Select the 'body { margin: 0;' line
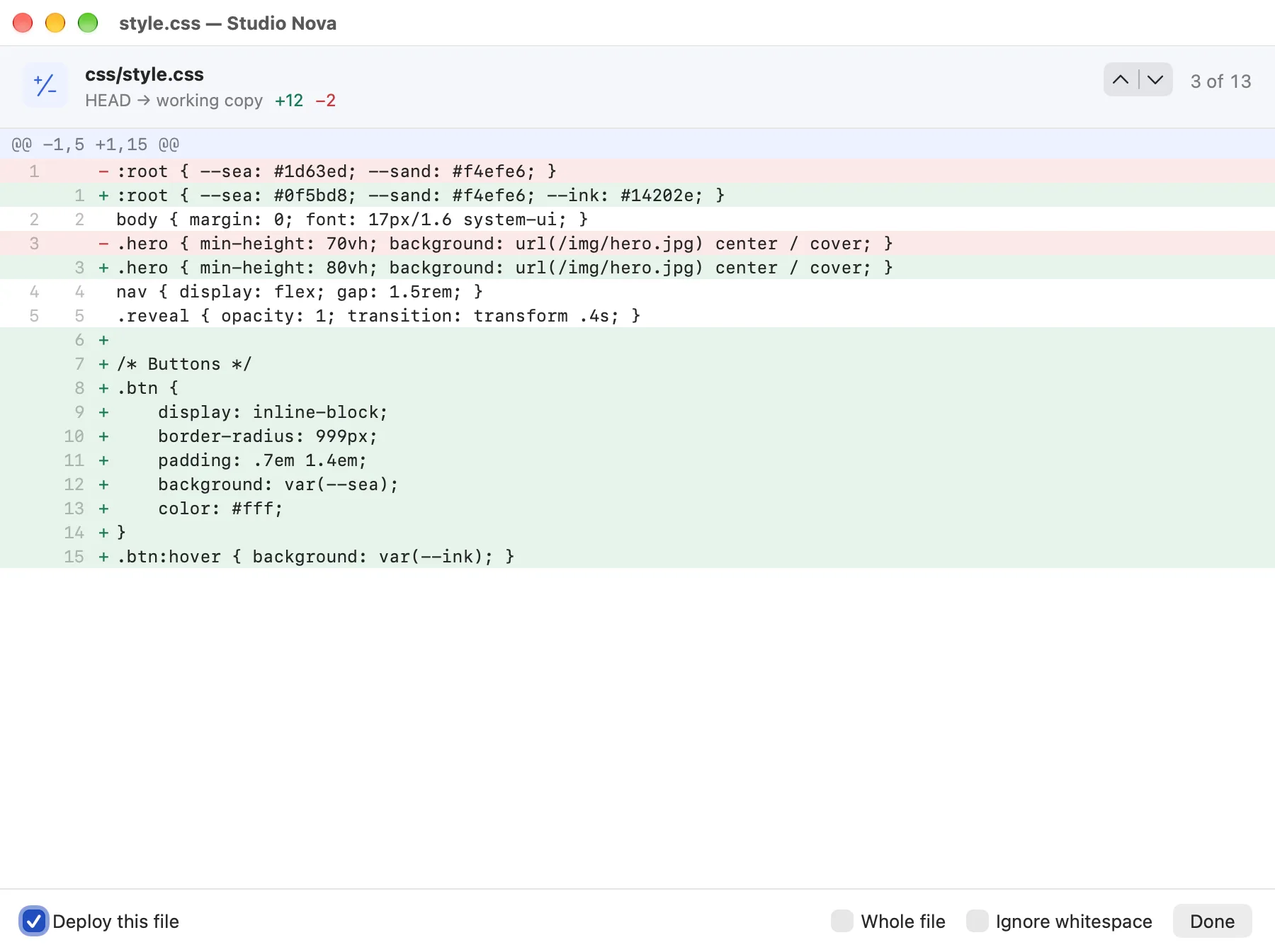Viewport: 1275px width, 952px height. (x=637, y=220)
